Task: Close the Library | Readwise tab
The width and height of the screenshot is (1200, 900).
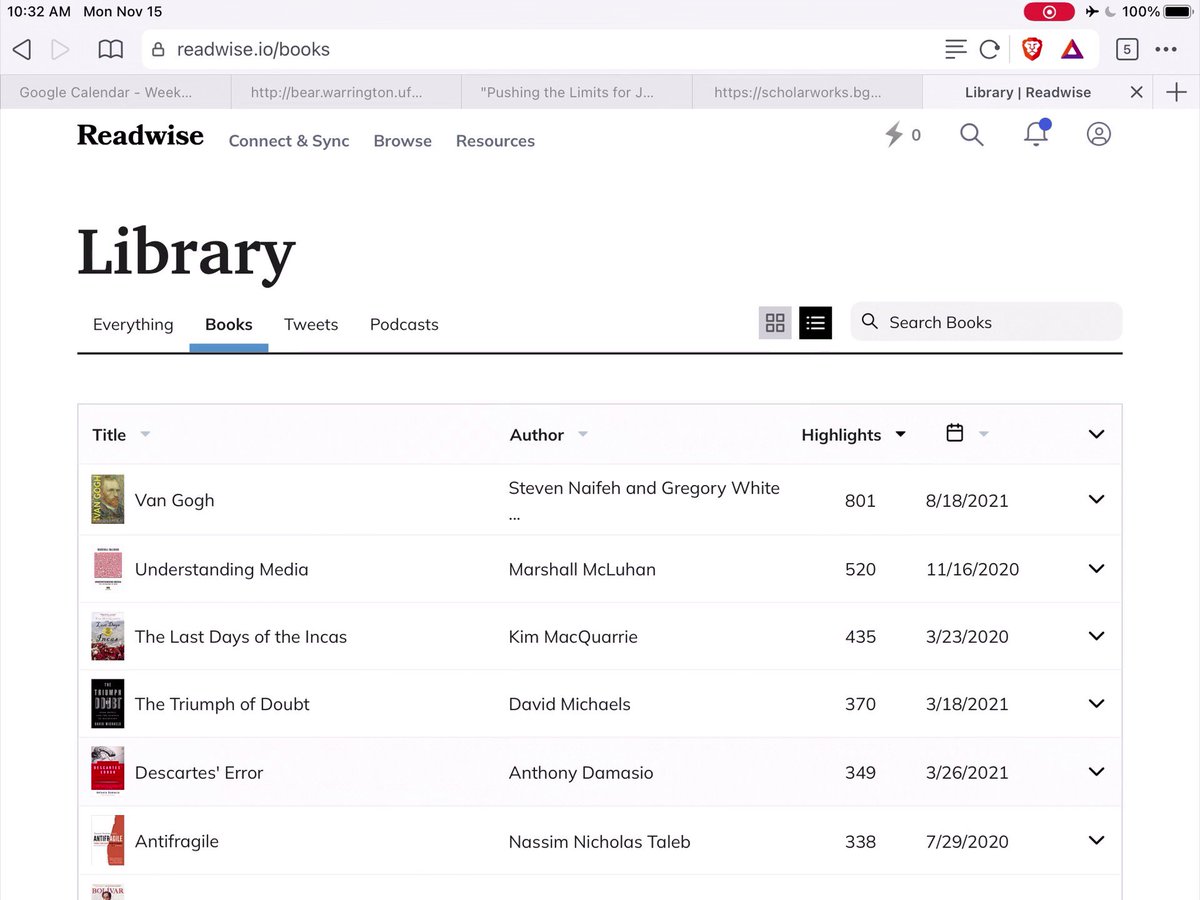Action: pos(1136,92)
